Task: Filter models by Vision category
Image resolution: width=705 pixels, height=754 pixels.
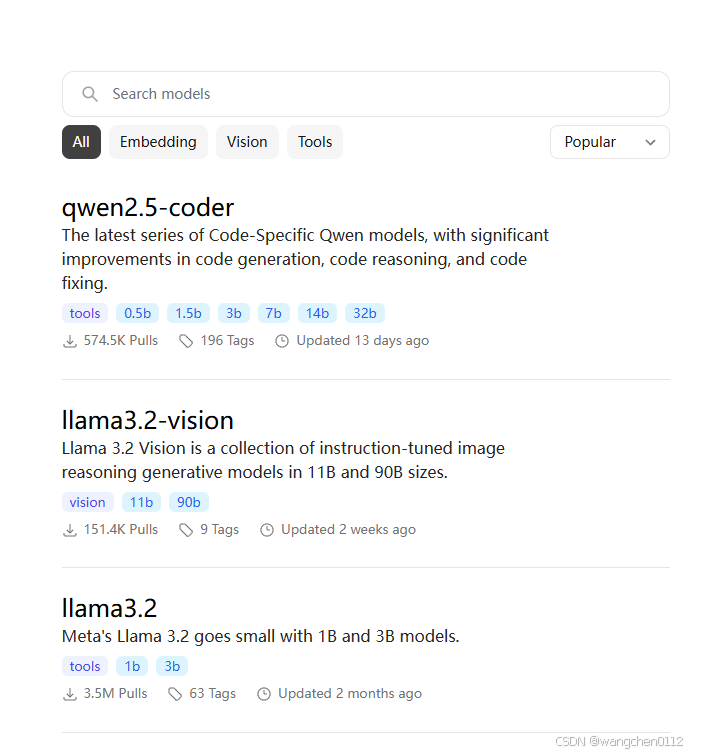Action: point(247,142)
